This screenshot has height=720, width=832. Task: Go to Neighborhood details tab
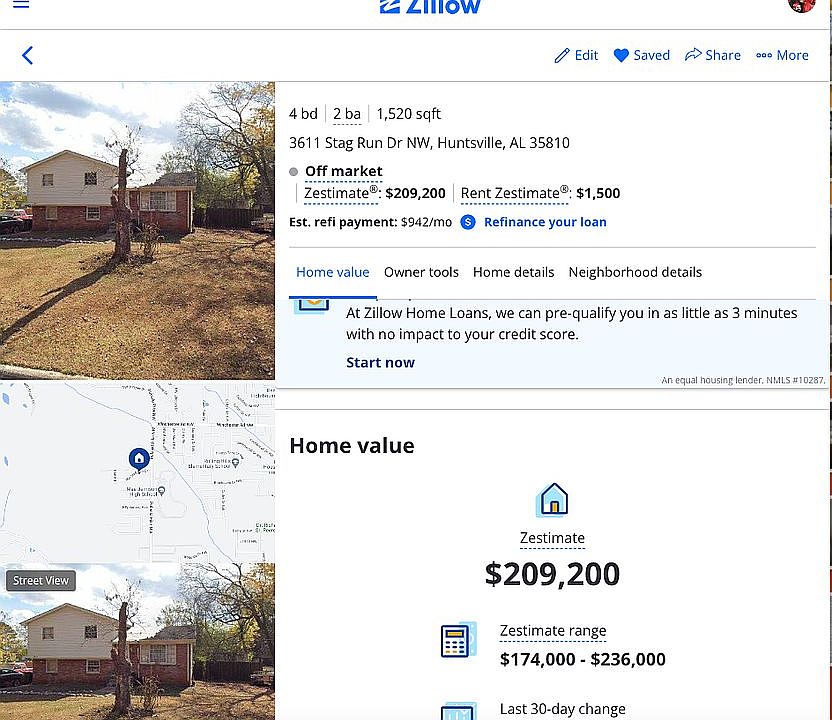(635, 272)
